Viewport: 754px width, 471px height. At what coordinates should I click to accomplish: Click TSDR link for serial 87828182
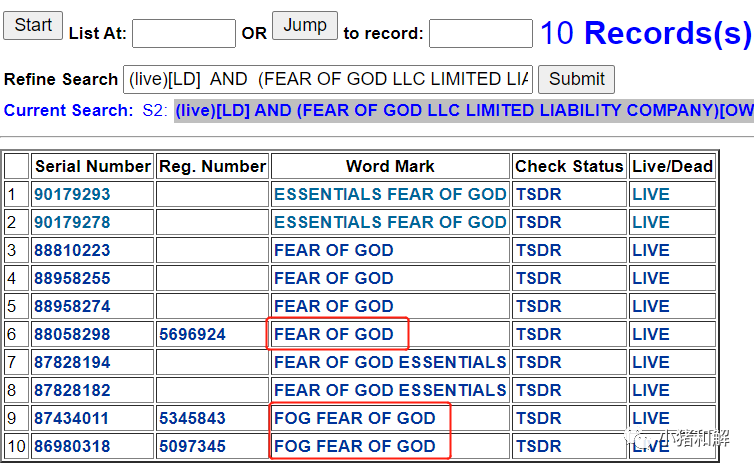point(539,390)
